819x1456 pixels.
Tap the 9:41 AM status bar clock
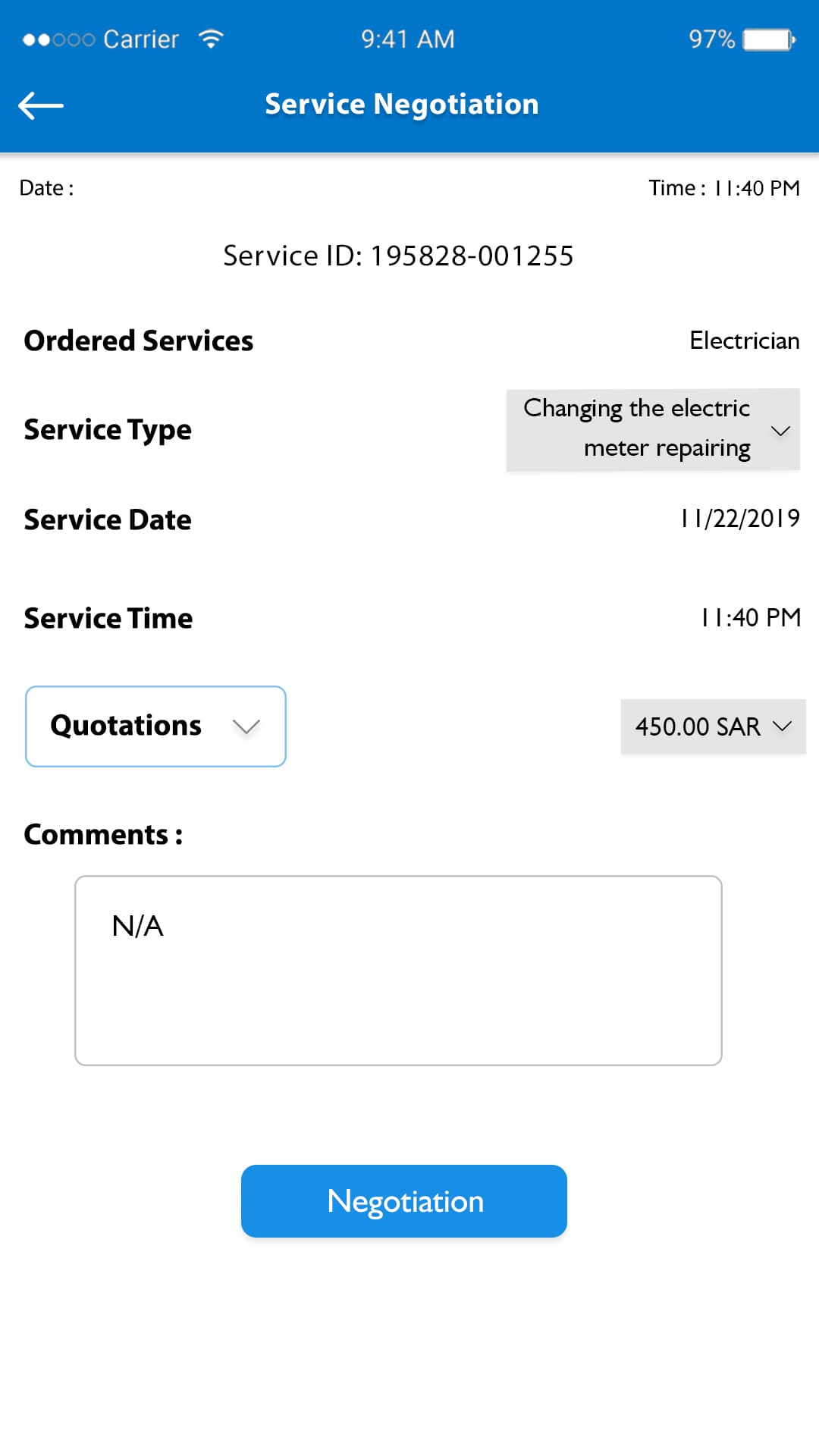(x=408, y=39)
